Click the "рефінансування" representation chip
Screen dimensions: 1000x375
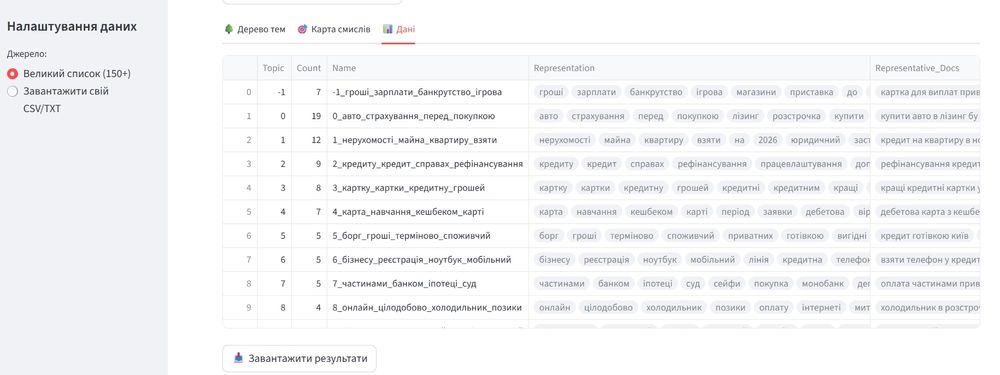[712, 164]
